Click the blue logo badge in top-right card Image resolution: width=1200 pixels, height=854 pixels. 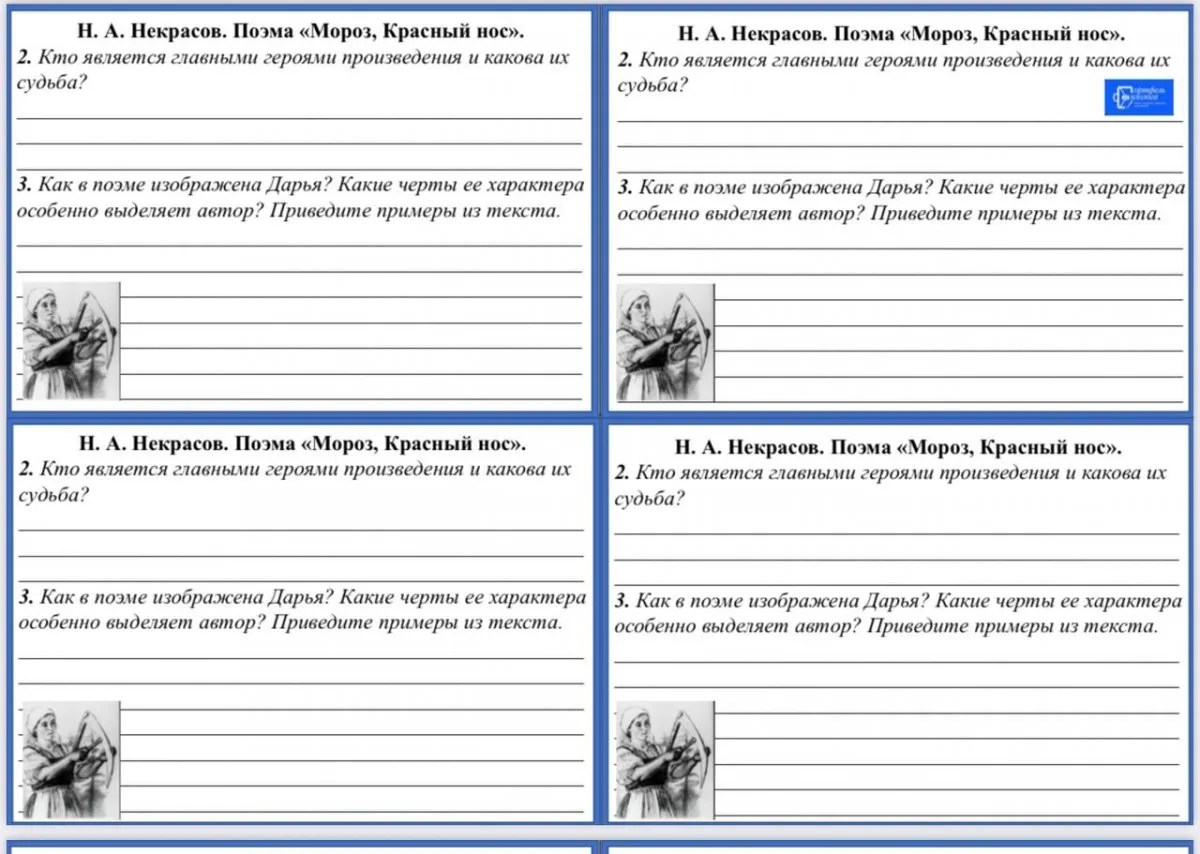(x=1138, y=98)
